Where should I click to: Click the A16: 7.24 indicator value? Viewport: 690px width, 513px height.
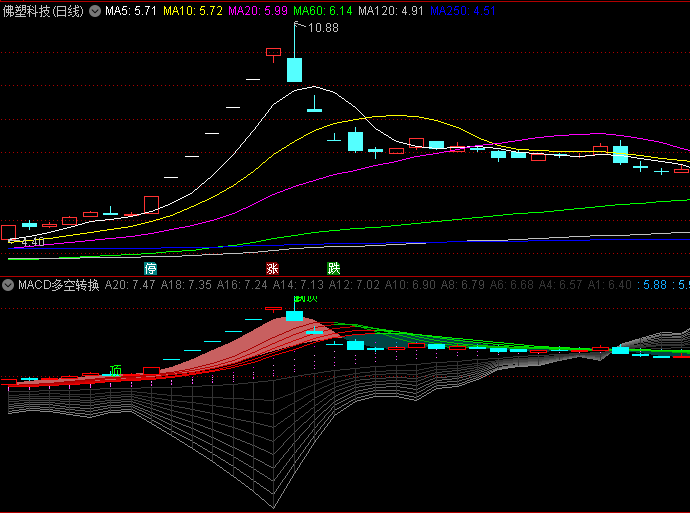[242, 285]
